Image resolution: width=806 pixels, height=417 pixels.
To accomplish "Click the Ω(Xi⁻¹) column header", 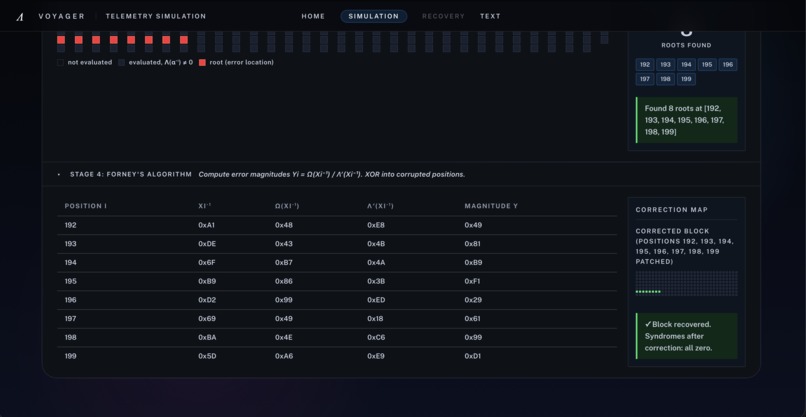I will [x=287, y=206].
